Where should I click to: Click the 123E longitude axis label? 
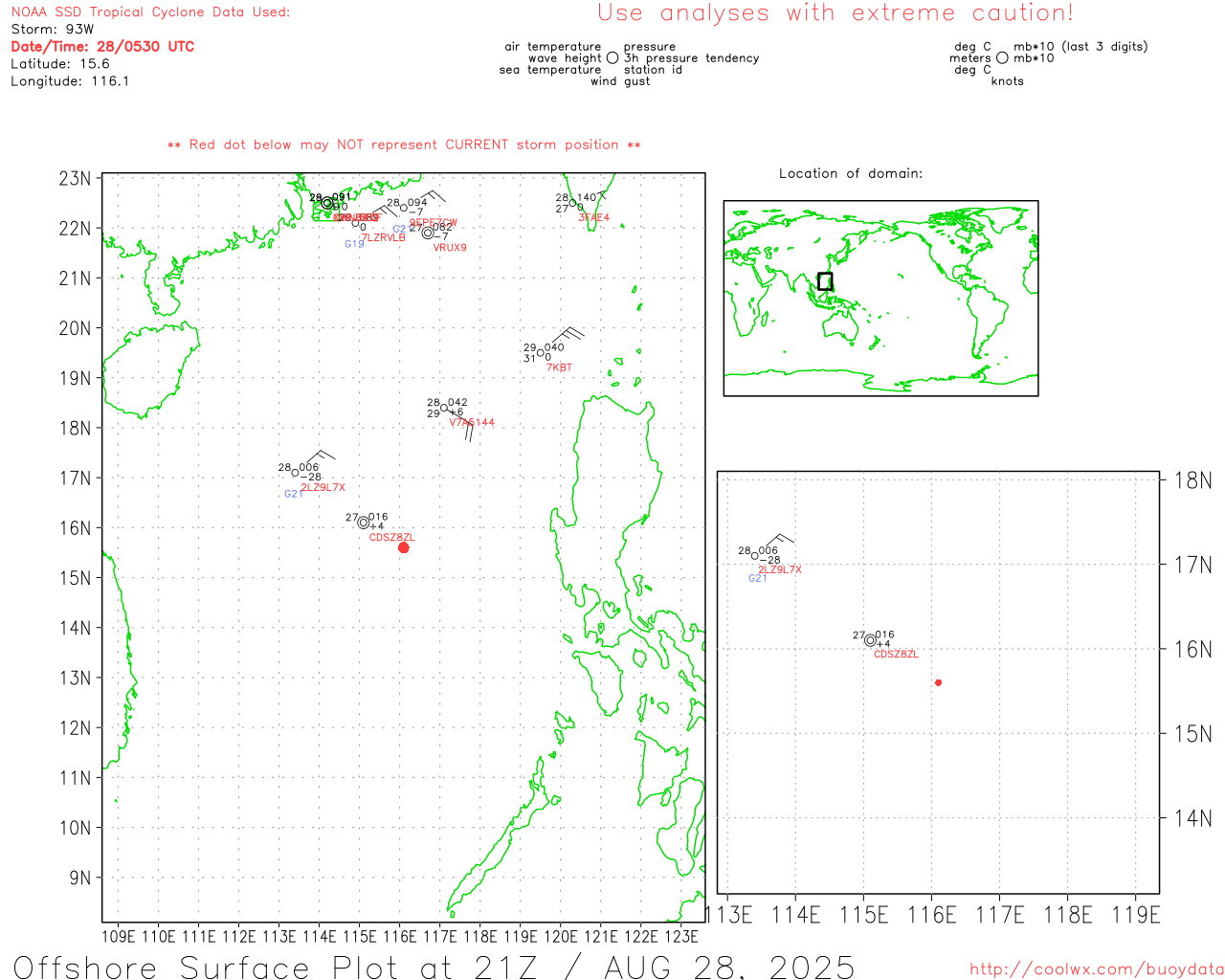coord(680,935)
